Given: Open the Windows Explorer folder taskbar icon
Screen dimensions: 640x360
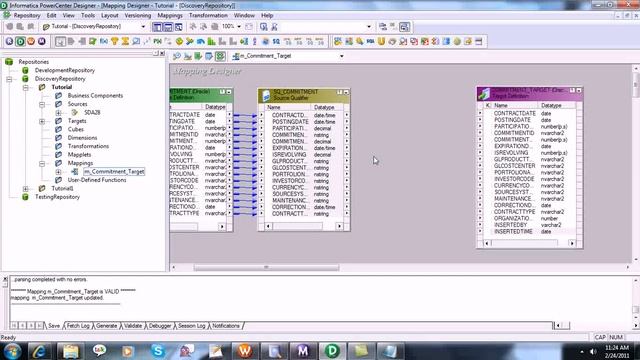Looking at the screenshot, I should coord(71,351).
